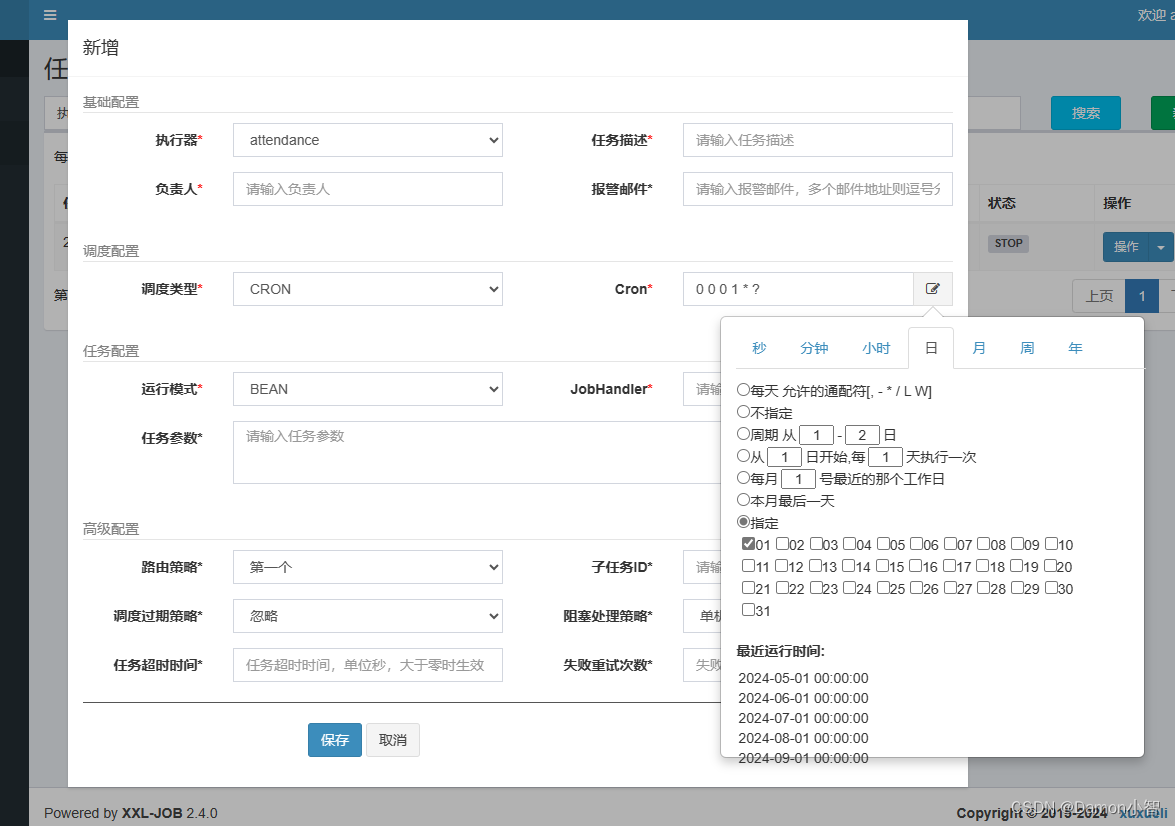Open the 操作 dropdown caret in table row
The image size is (1175, 826).
point(1161,247)
